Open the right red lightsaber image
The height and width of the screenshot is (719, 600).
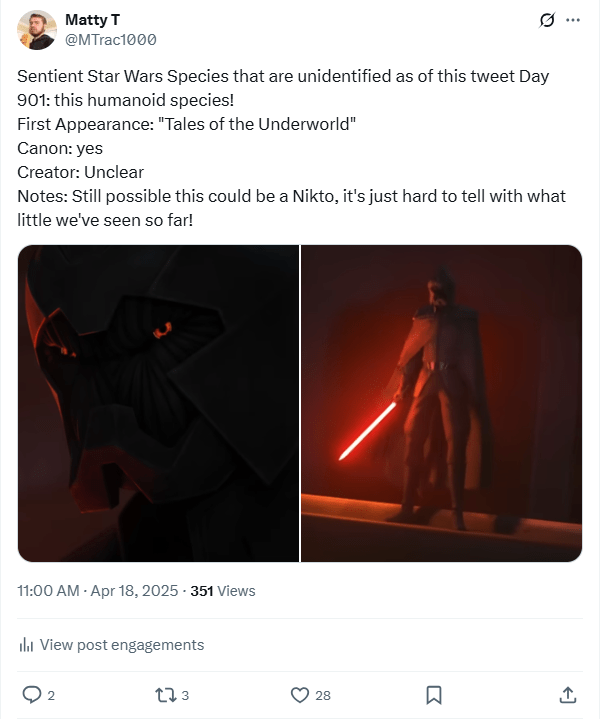coord(442,403)
